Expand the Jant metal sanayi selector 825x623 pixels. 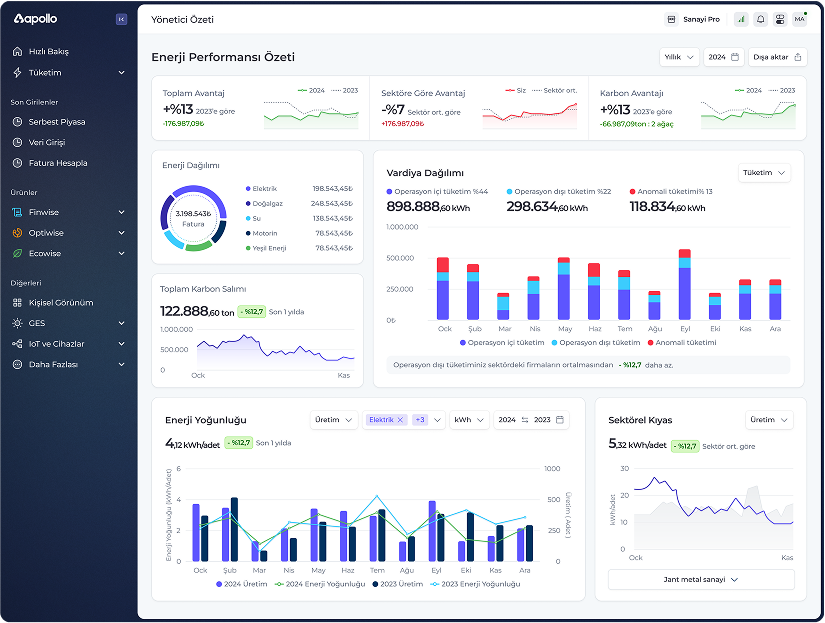coord(701,579)
